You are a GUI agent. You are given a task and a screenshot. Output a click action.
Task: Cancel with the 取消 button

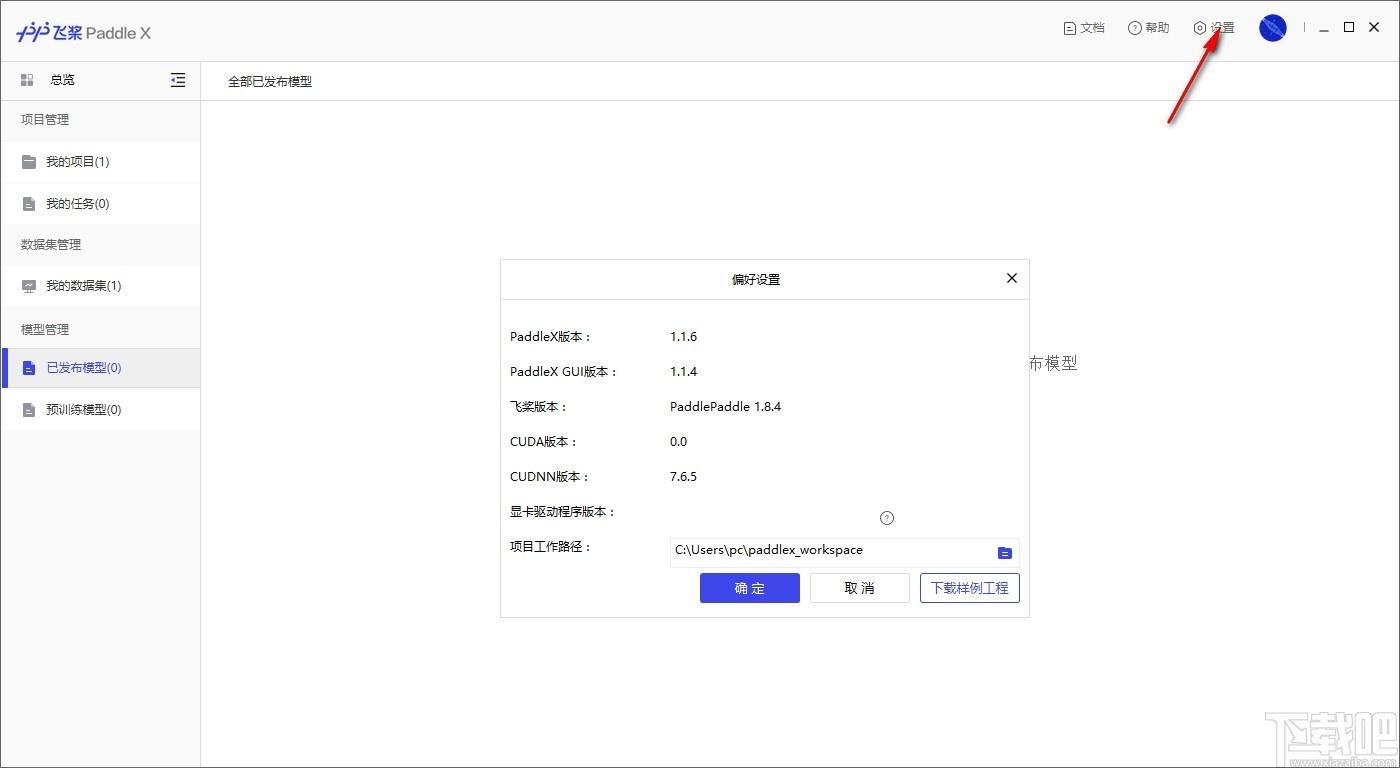[860, 588]
